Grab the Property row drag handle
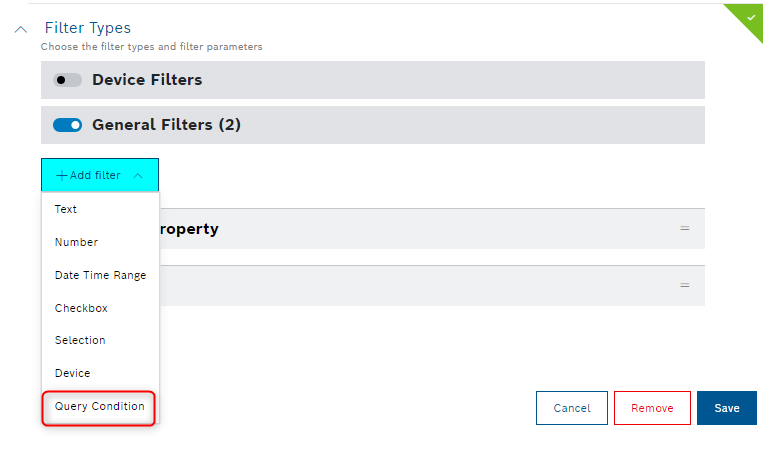The width and height of the screenshot is (778, 475). pyautogui.click(x=685, y=229)
